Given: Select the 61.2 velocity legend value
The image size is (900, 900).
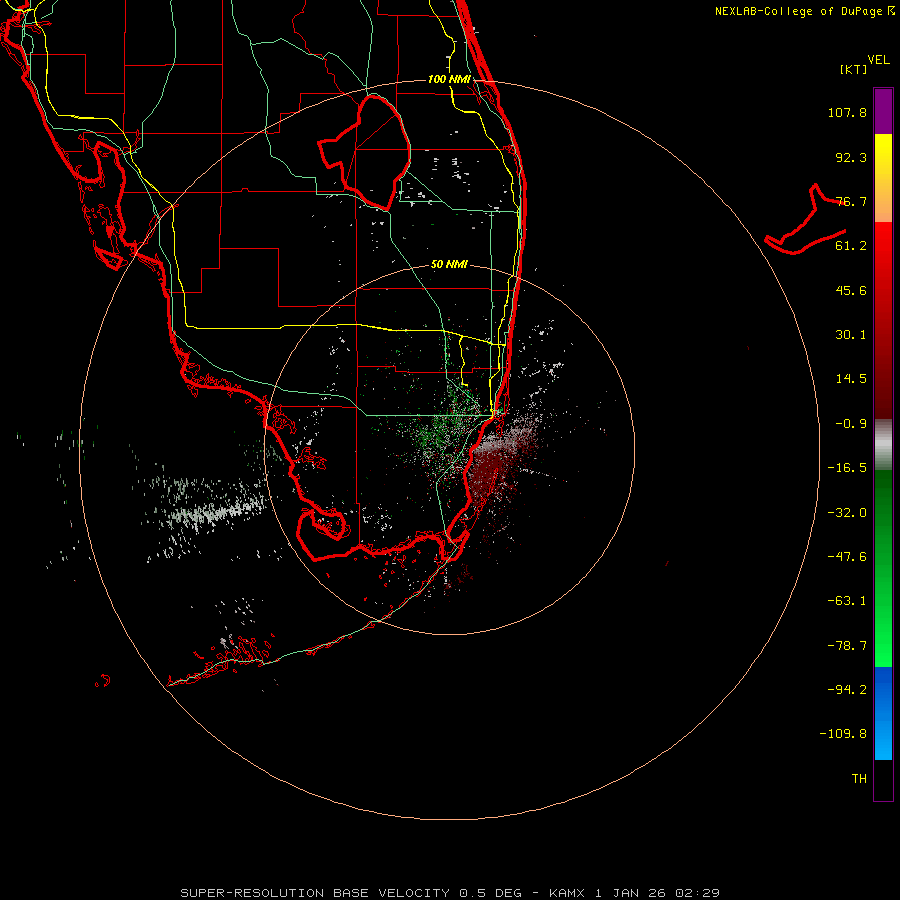Looking at the screenshot, I should click(x=851, y=246).
